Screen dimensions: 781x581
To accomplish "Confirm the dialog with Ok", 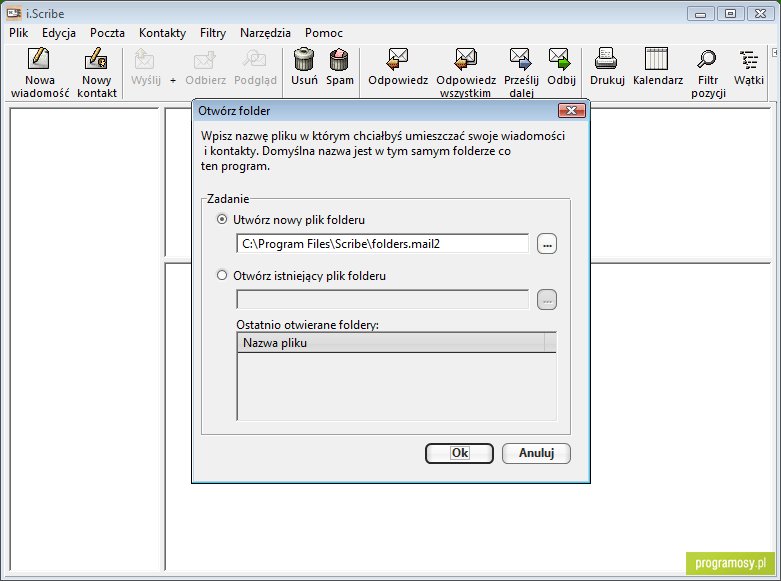I will click(x=459, y=453).
